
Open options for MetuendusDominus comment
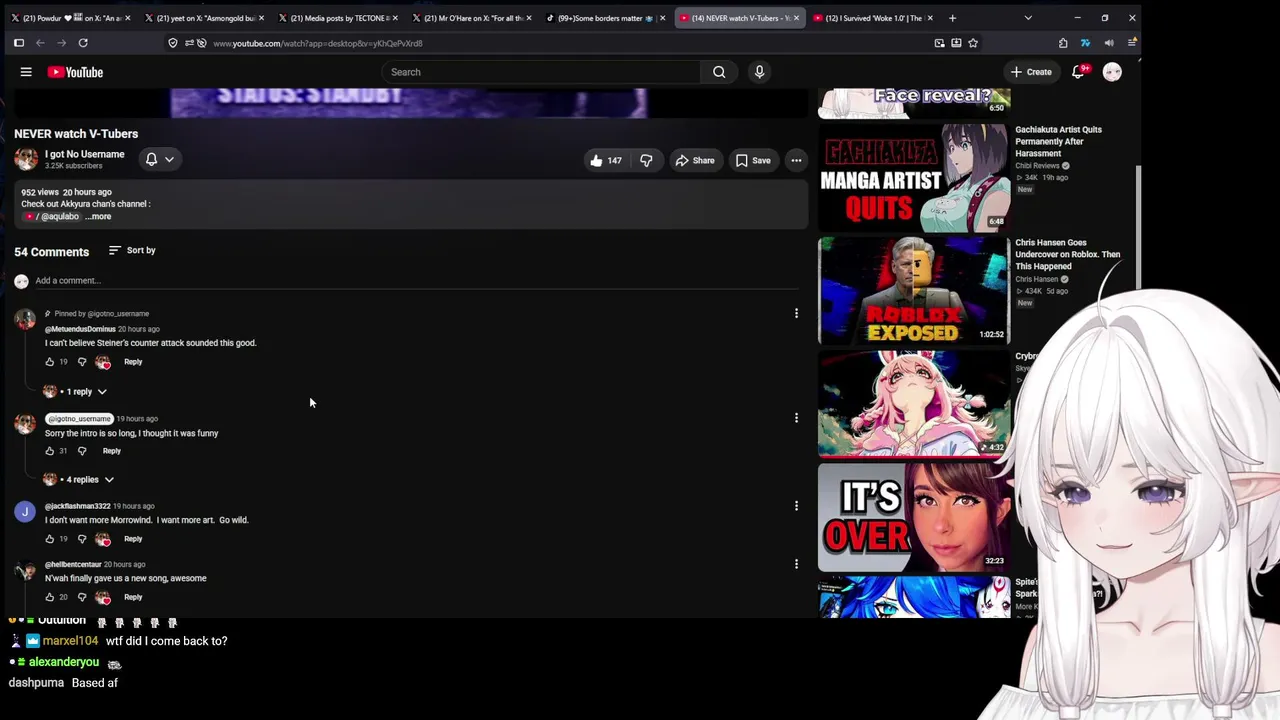tap(796, 314)
